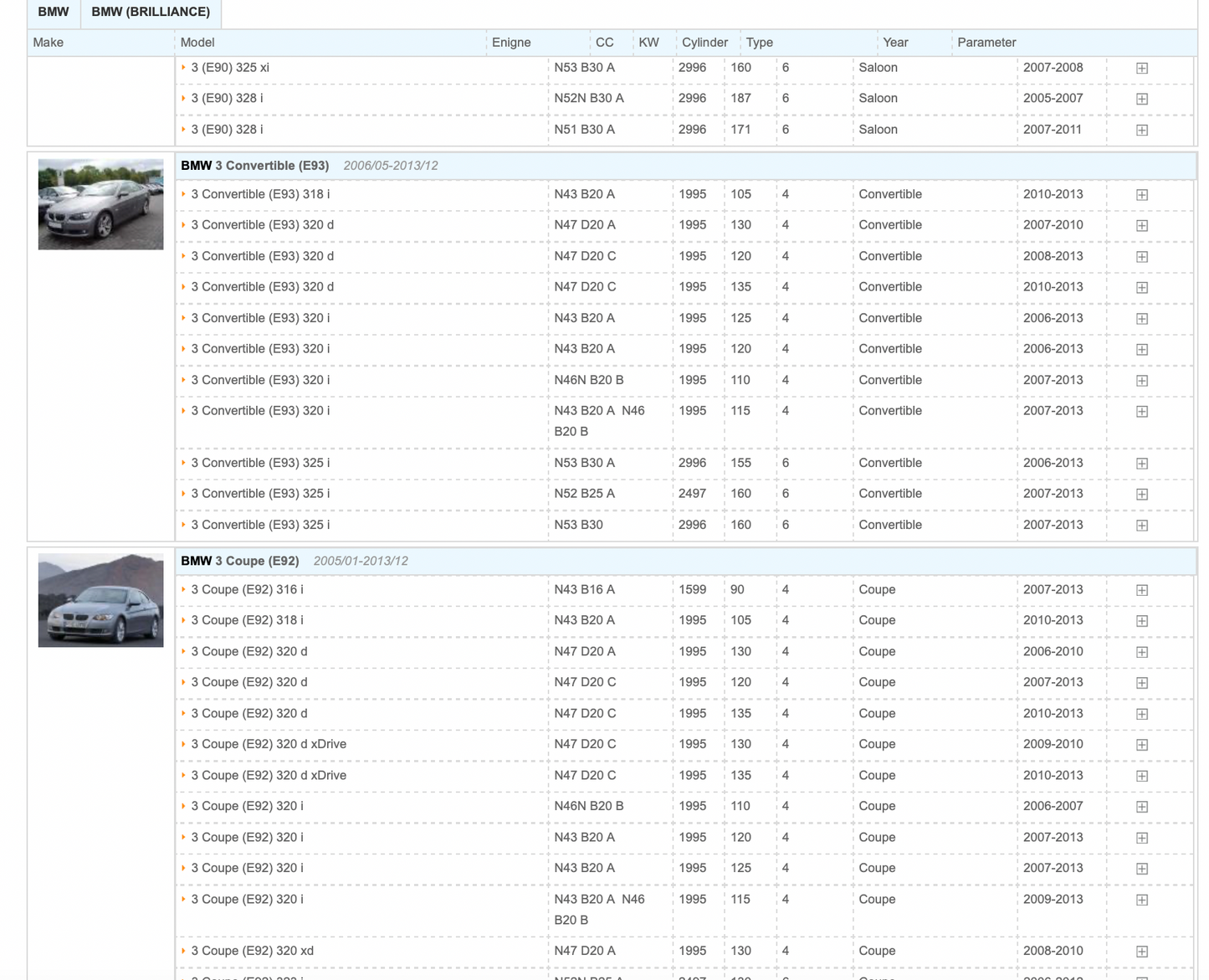
Task: Select engine cell N43 B16 A
Action: point(584,590)
